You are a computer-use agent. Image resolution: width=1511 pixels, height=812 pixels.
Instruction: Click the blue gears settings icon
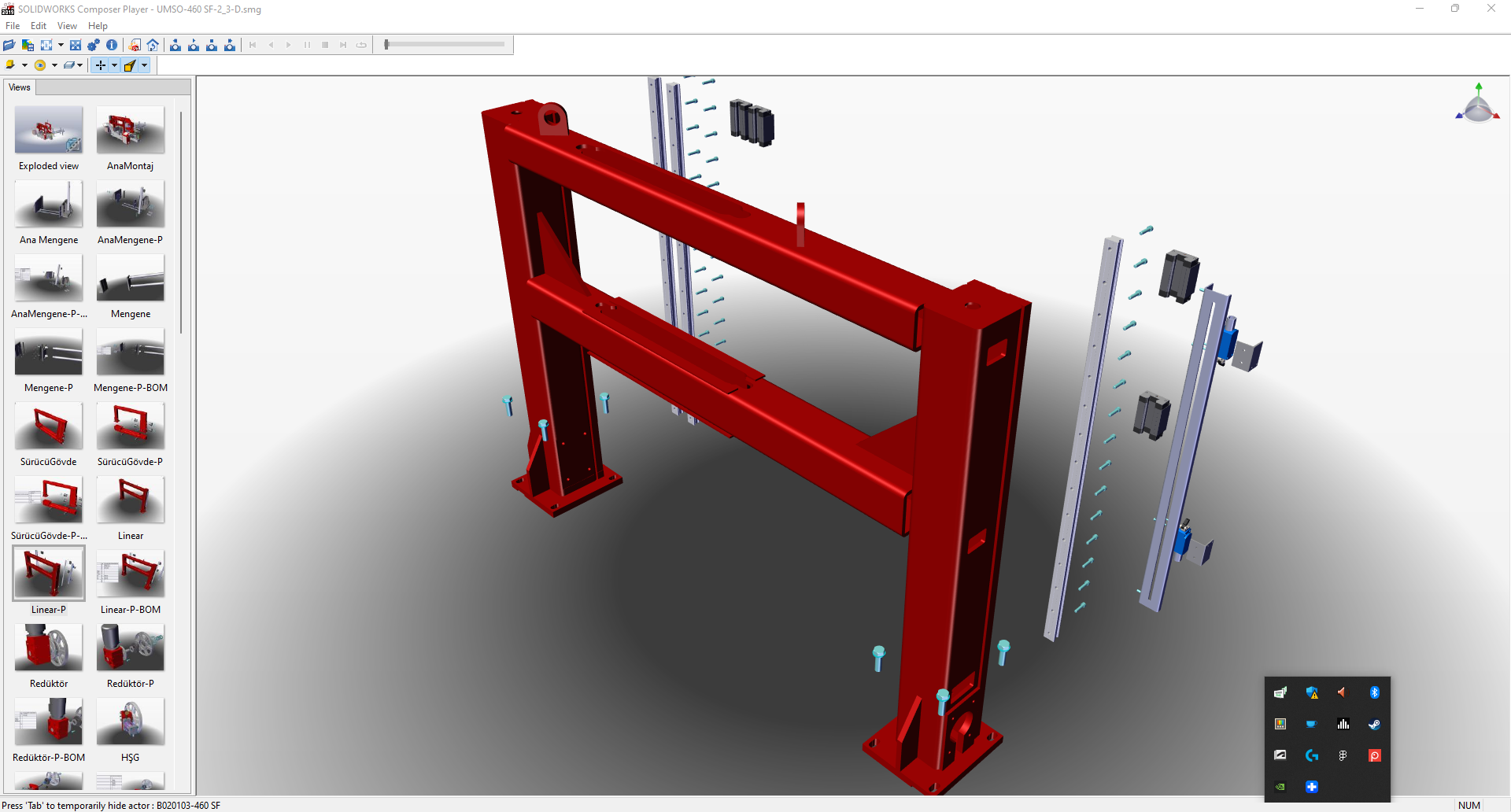point(94,45)
